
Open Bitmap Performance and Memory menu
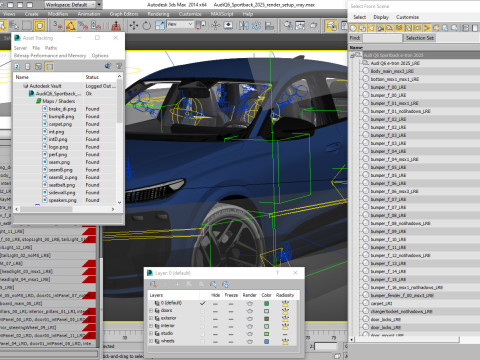pyautogui.click(x=50, y=56)
